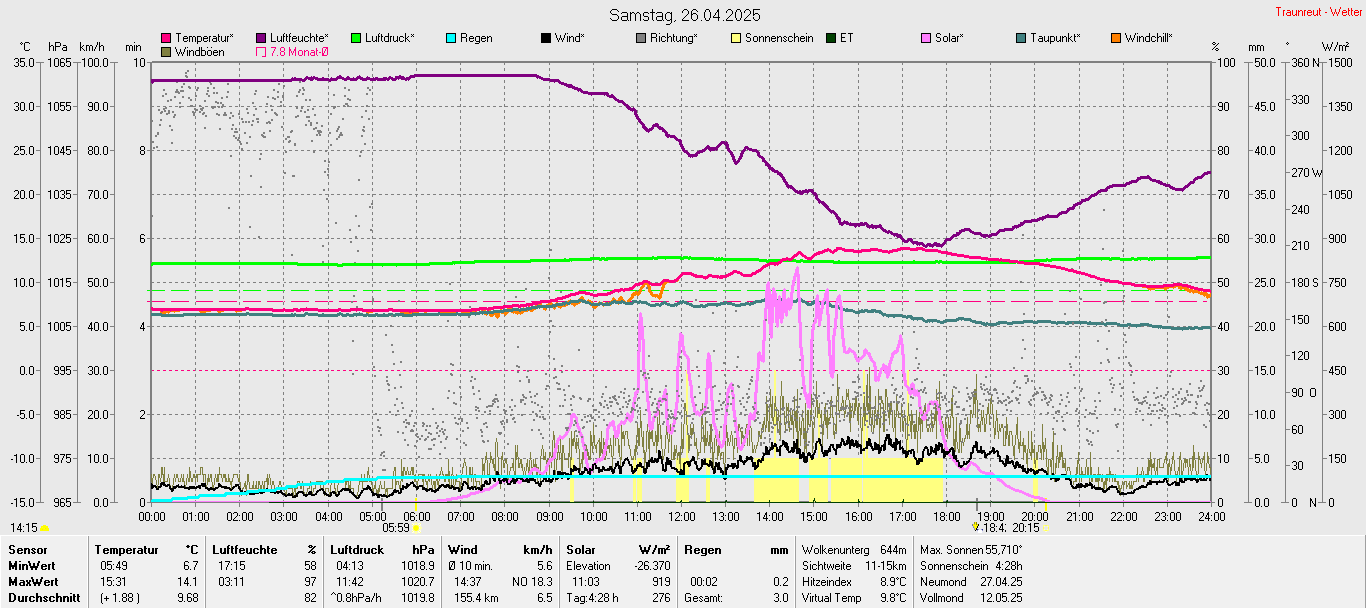Viewport: 1366px width, 608px height.
Task: Select the Windböen legend label
Action: 199,51
